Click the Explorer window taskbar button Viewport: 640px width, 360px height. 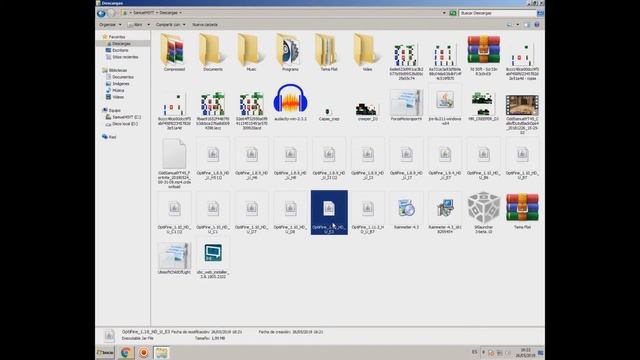(x=161, y=352)
